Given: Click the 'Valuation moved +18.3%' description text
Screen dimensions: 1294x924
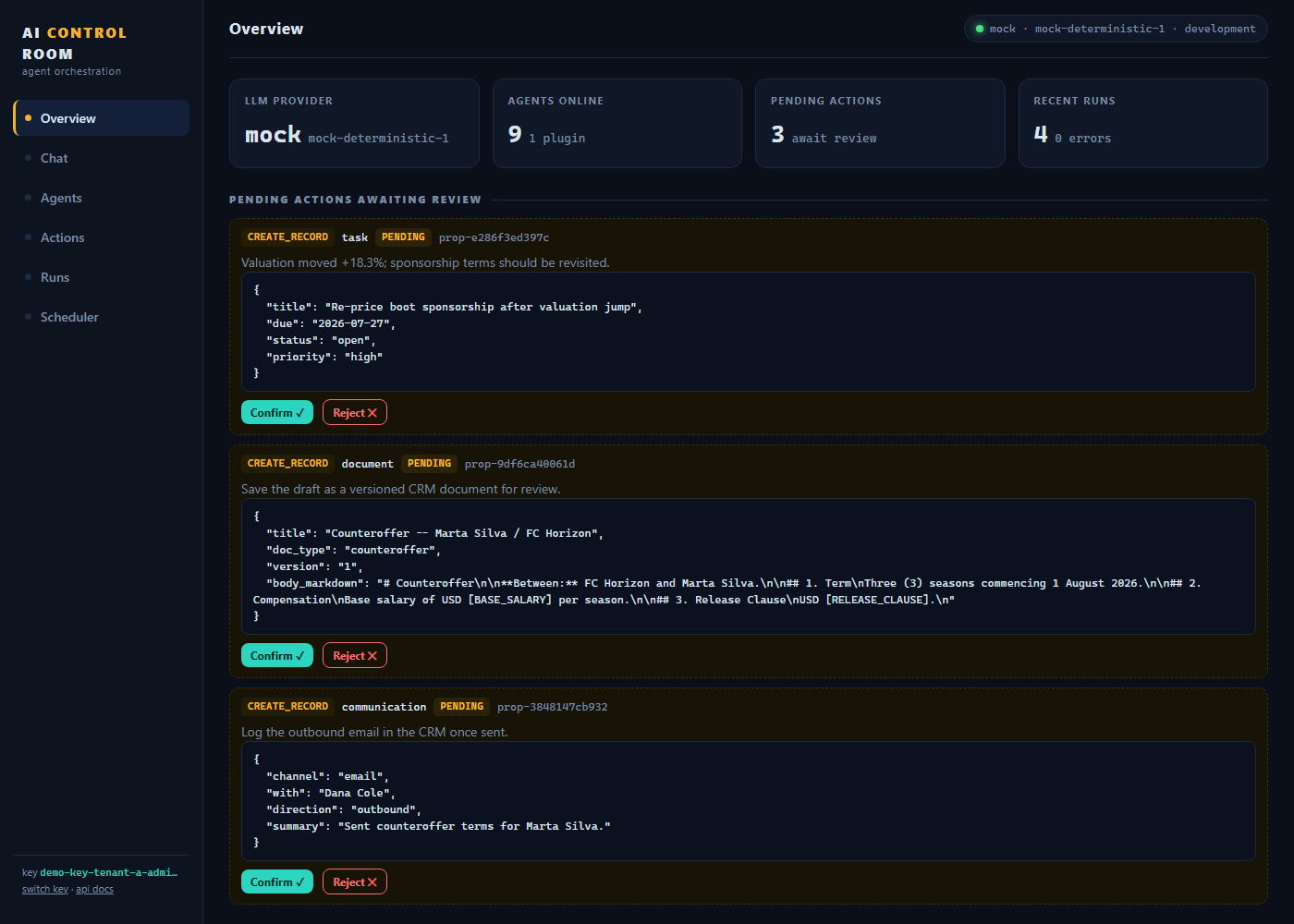Looking at the screenshot, I should (x=425, y=263).
